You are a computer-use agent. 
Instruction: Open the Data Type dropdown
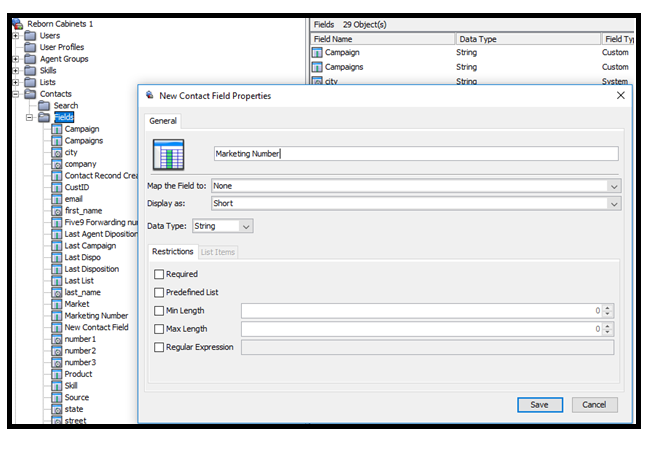tap(222, 227)
